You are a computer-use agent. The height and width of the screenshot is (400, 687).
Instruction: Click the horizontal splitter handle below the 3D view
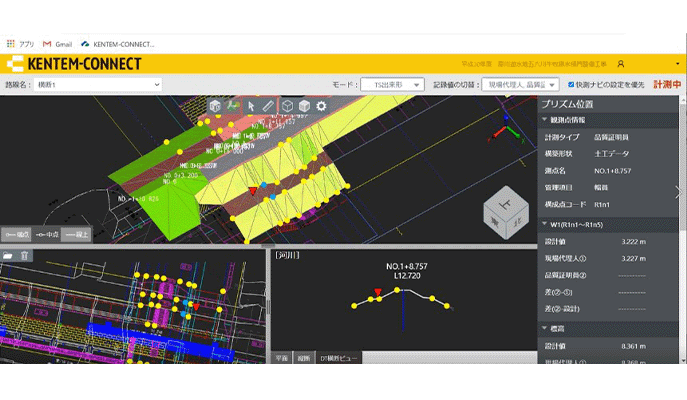(x=268, y=246)
